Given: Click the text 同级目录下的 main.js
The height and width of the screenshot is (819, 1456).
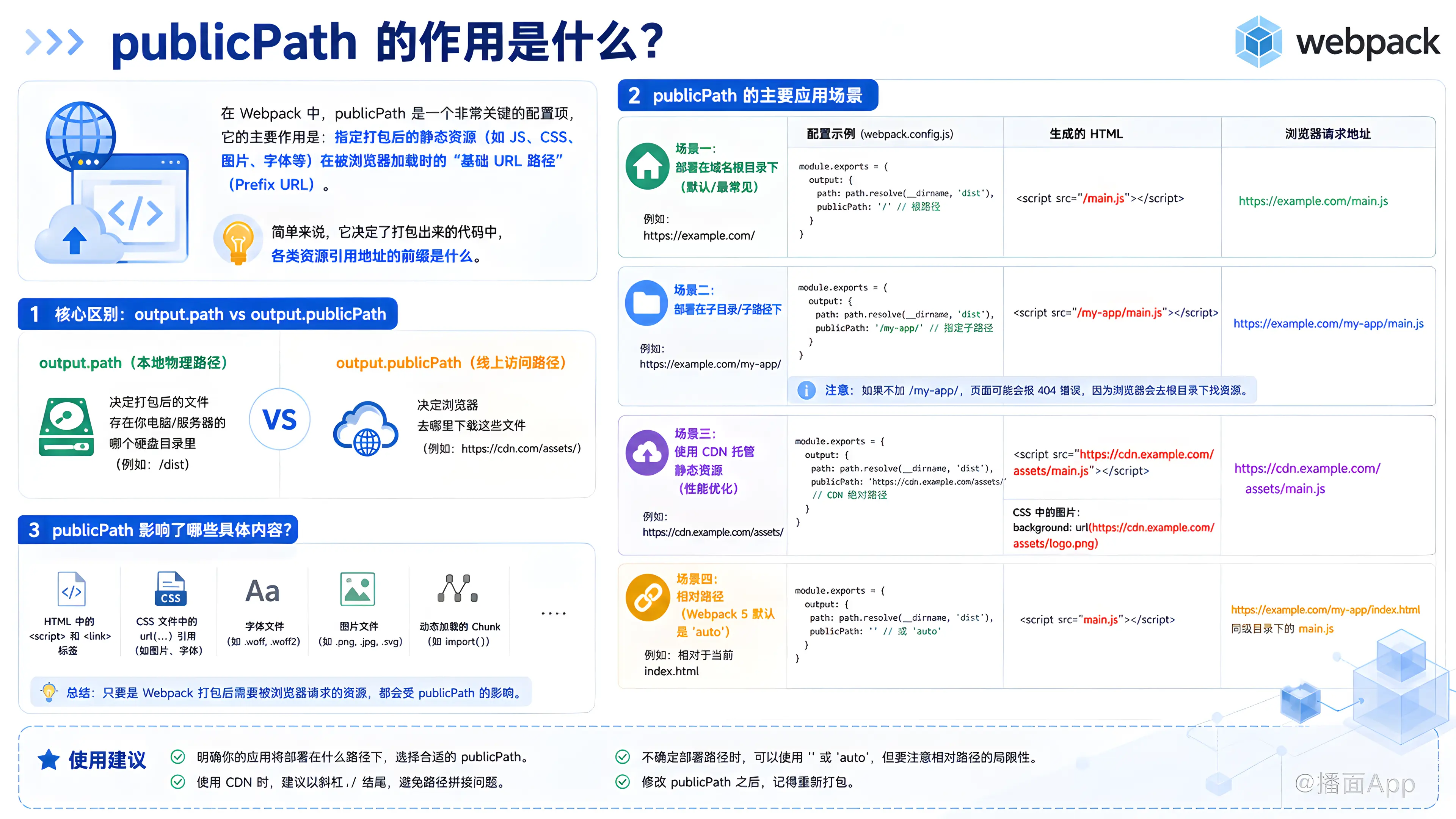Looking at the screenshot, I should pos(1282,629).
